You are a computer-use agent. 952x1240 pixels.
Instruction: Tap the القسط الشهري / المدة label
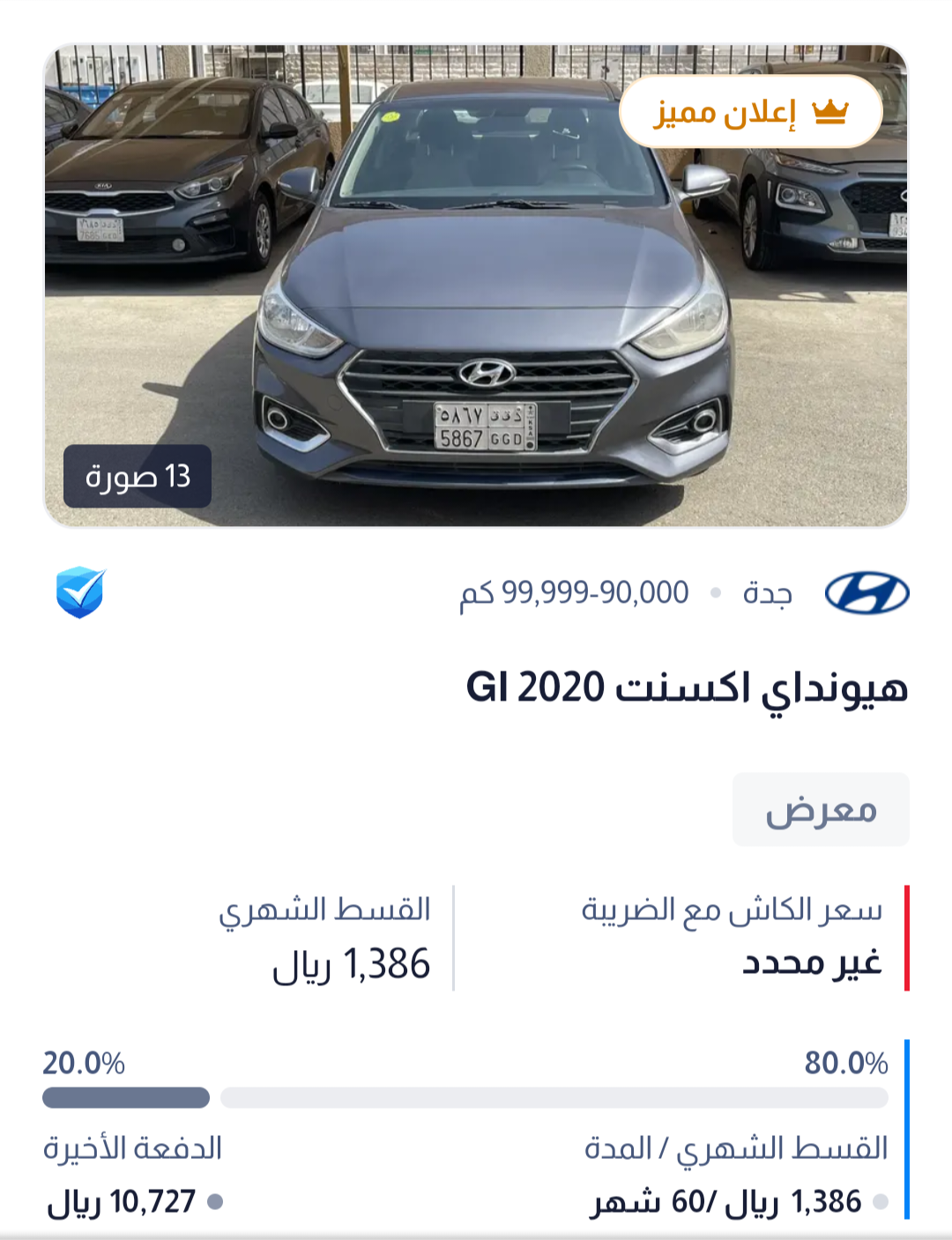coord(736,1148)
